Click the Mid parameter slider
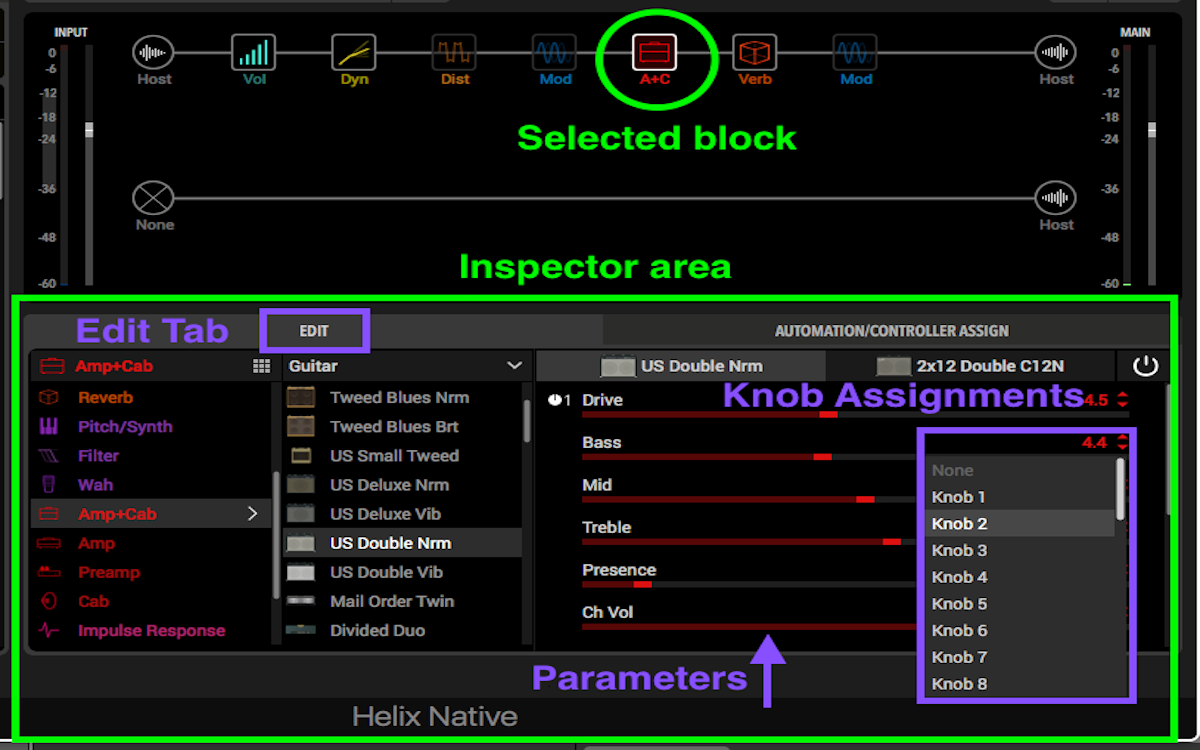 point(748,499)
